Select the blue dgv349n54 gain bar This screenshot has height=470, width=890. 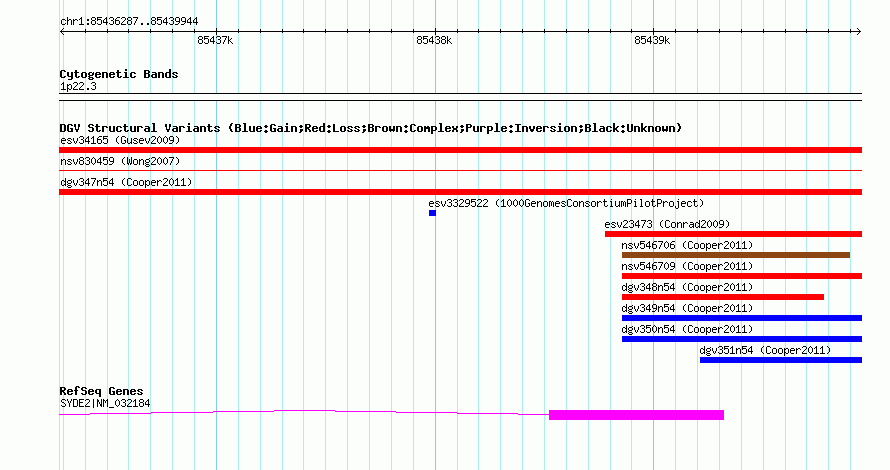coord(742,318)
